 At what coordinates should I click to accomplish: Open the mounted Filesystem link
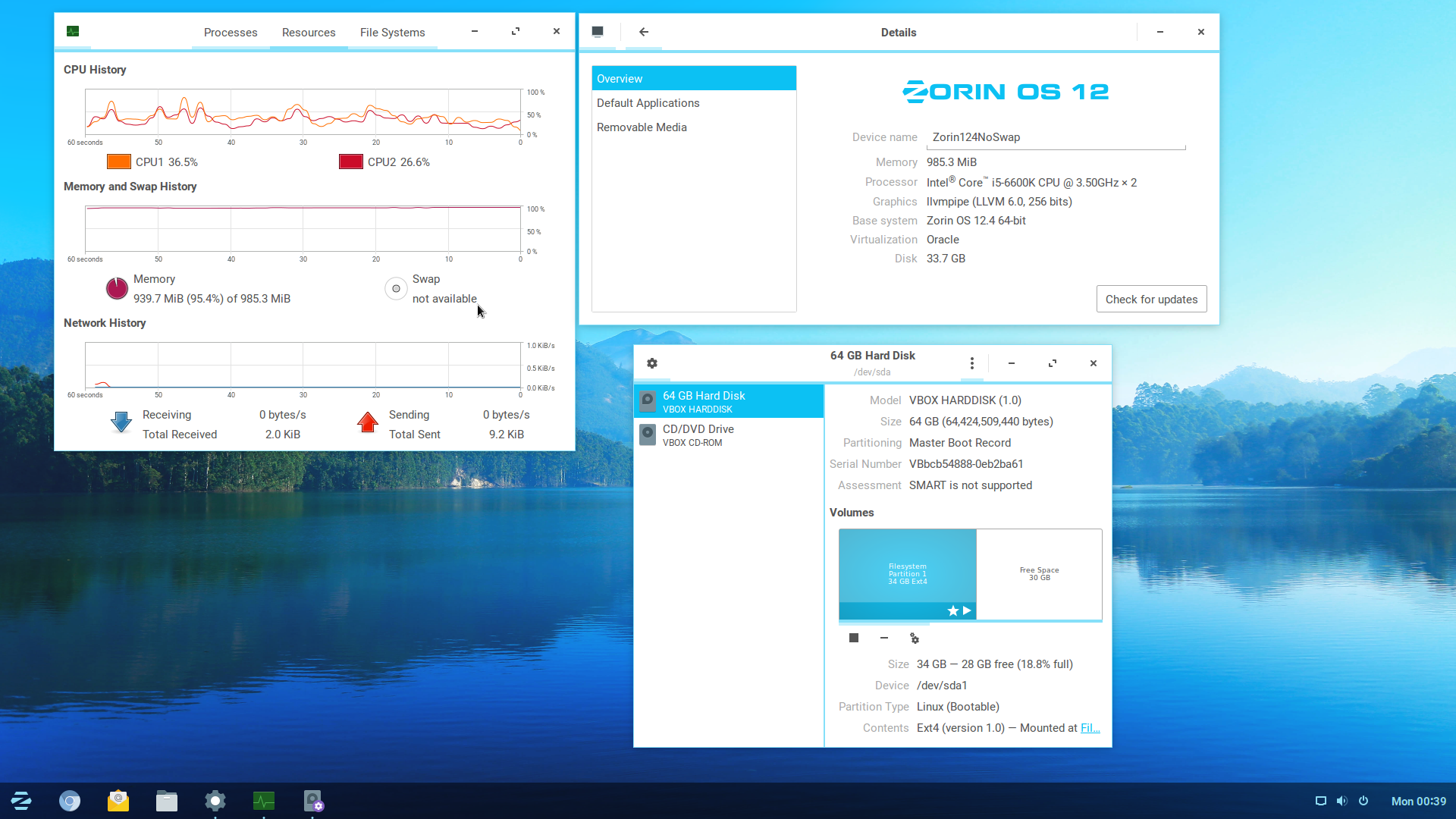[1090, 727]
